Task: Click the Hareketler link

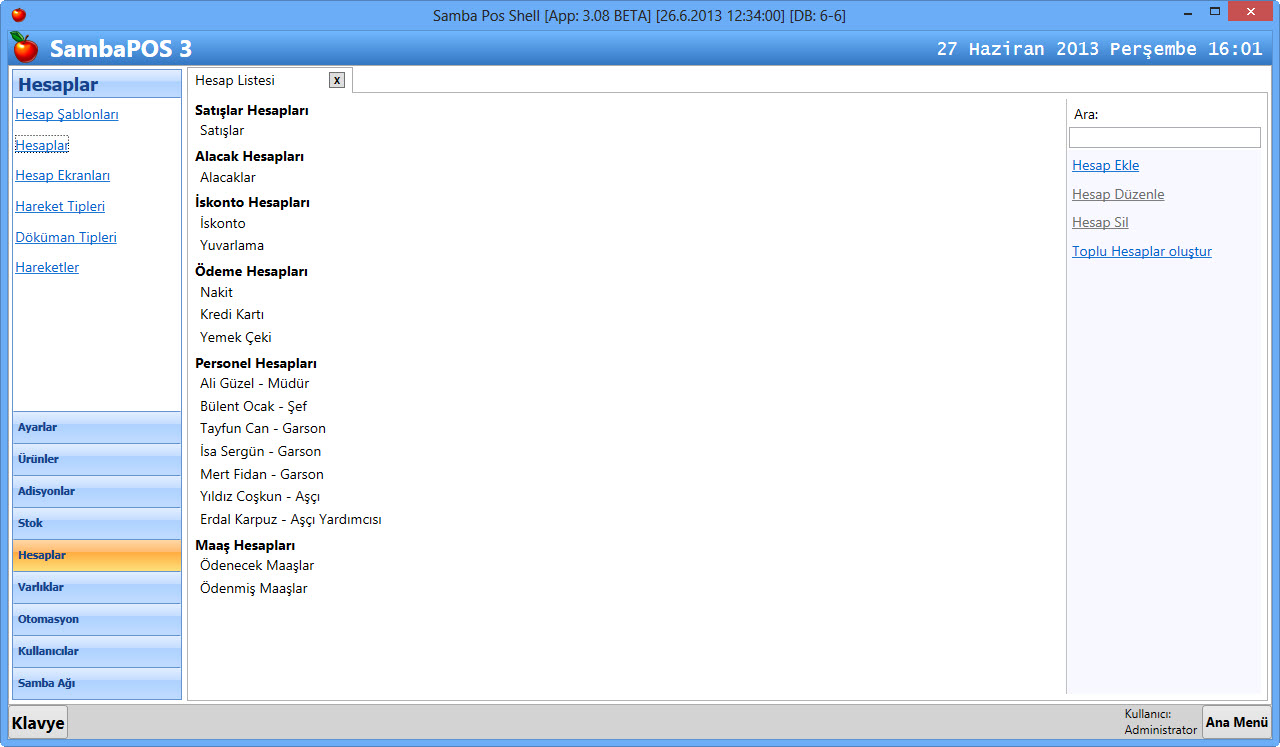Action: tap(47, 268)
